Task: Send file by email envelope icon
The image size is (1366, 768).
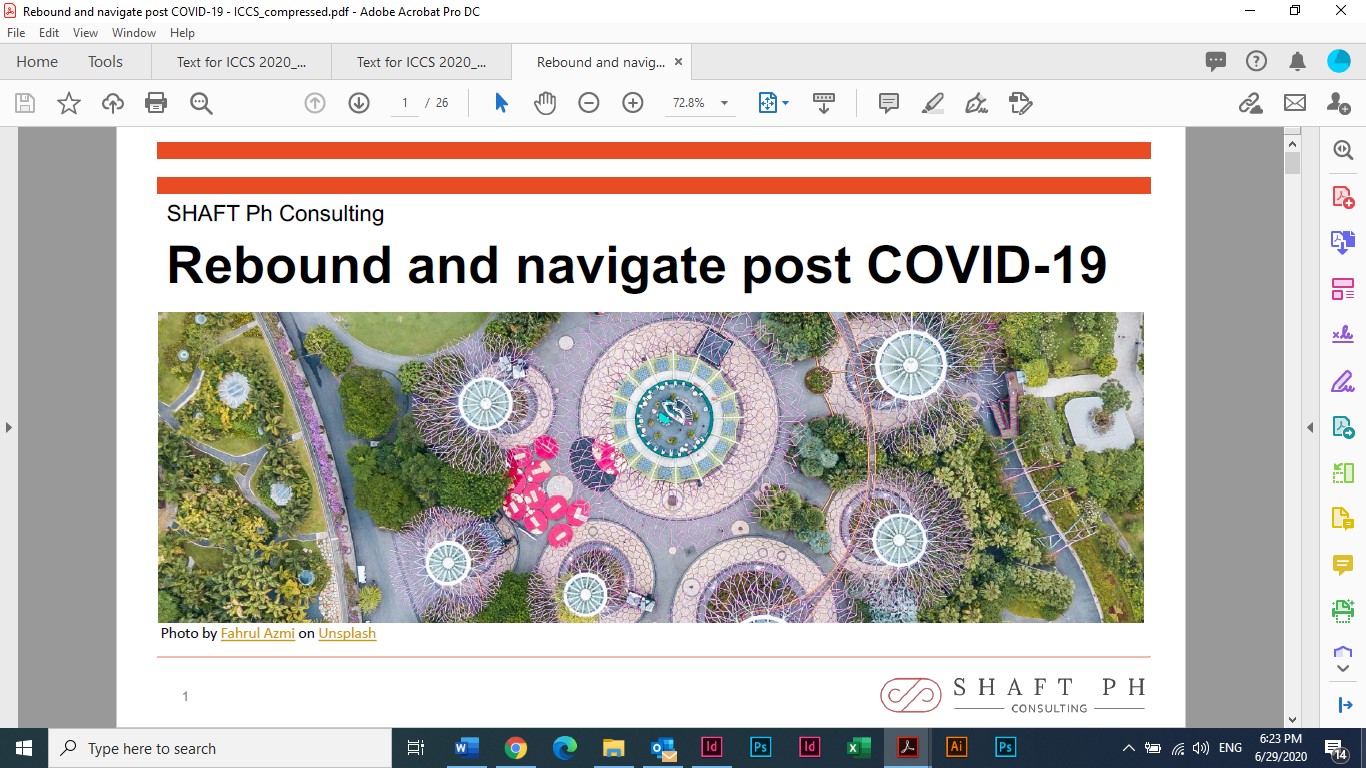Action: click(1295, 103)
